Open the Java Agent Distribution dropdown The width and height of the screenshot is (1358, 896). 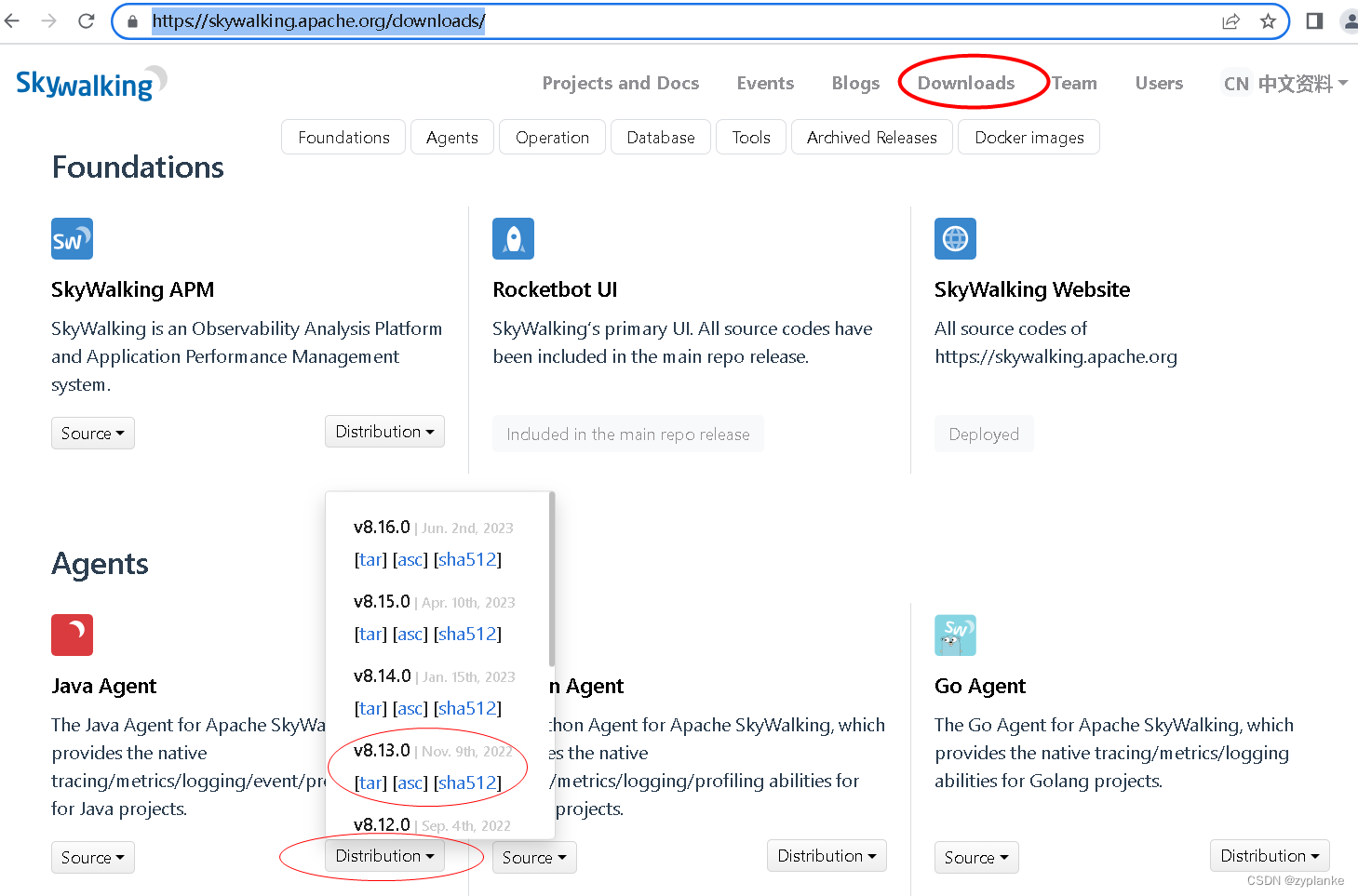click(383, 855)
